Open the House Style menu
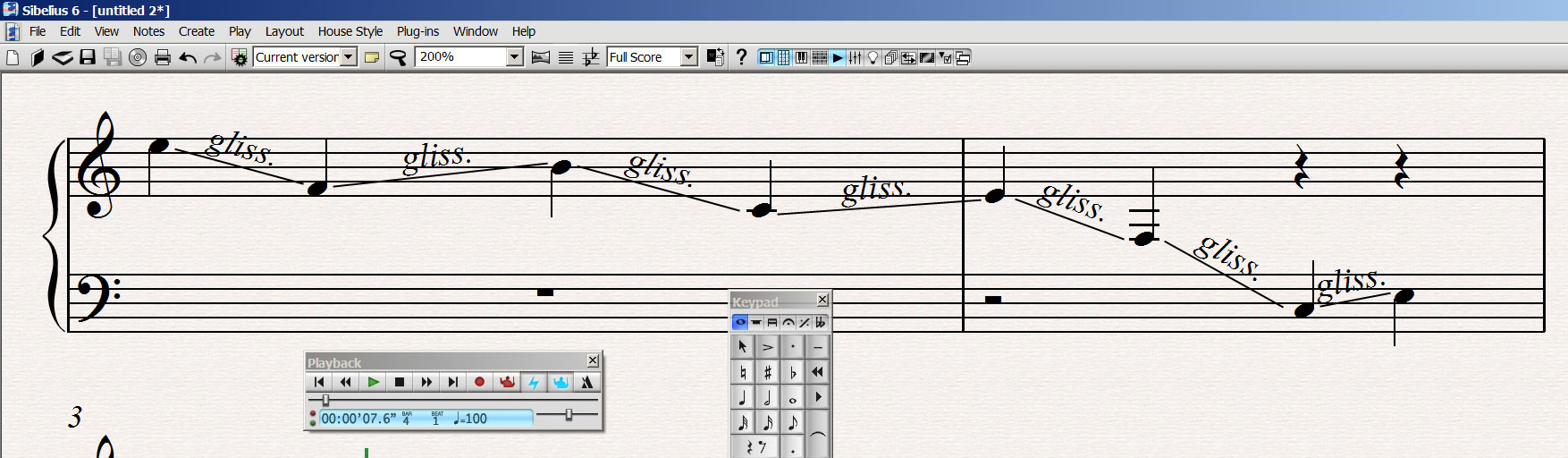This screenshot has height=458, width=1568. click(350, 31)
